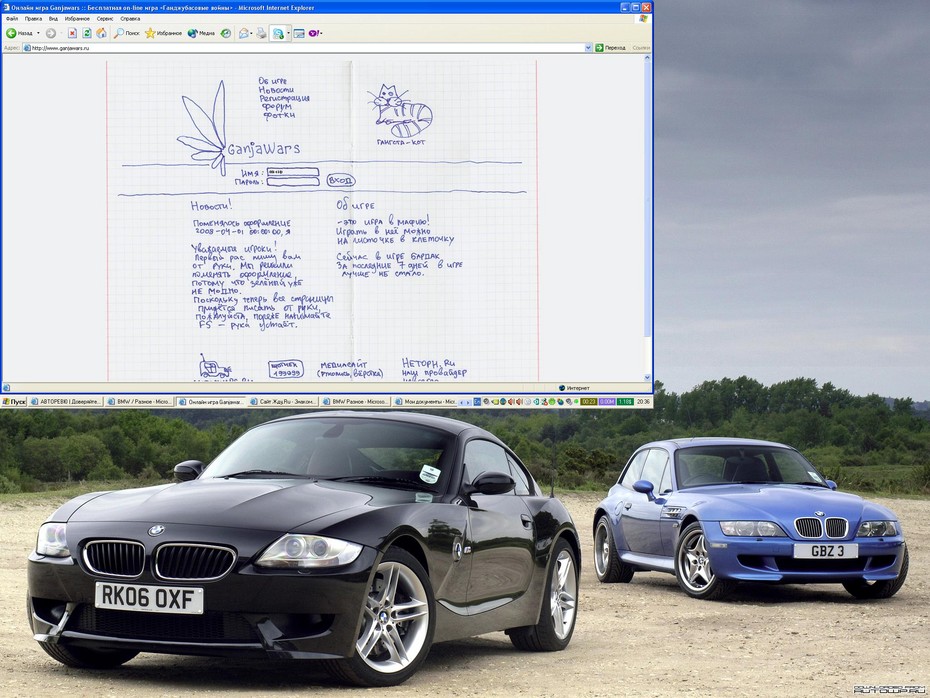The height and width of the screenshot is (698, 930).
Task: Open the Поиск search panel
Action: pyautogui.click(x=127, y=33)
